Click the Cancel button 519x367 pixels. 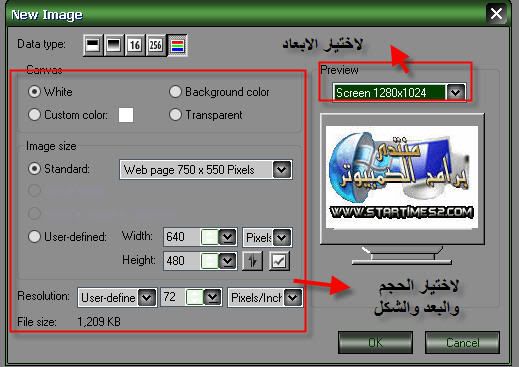[x=462, y=342]
